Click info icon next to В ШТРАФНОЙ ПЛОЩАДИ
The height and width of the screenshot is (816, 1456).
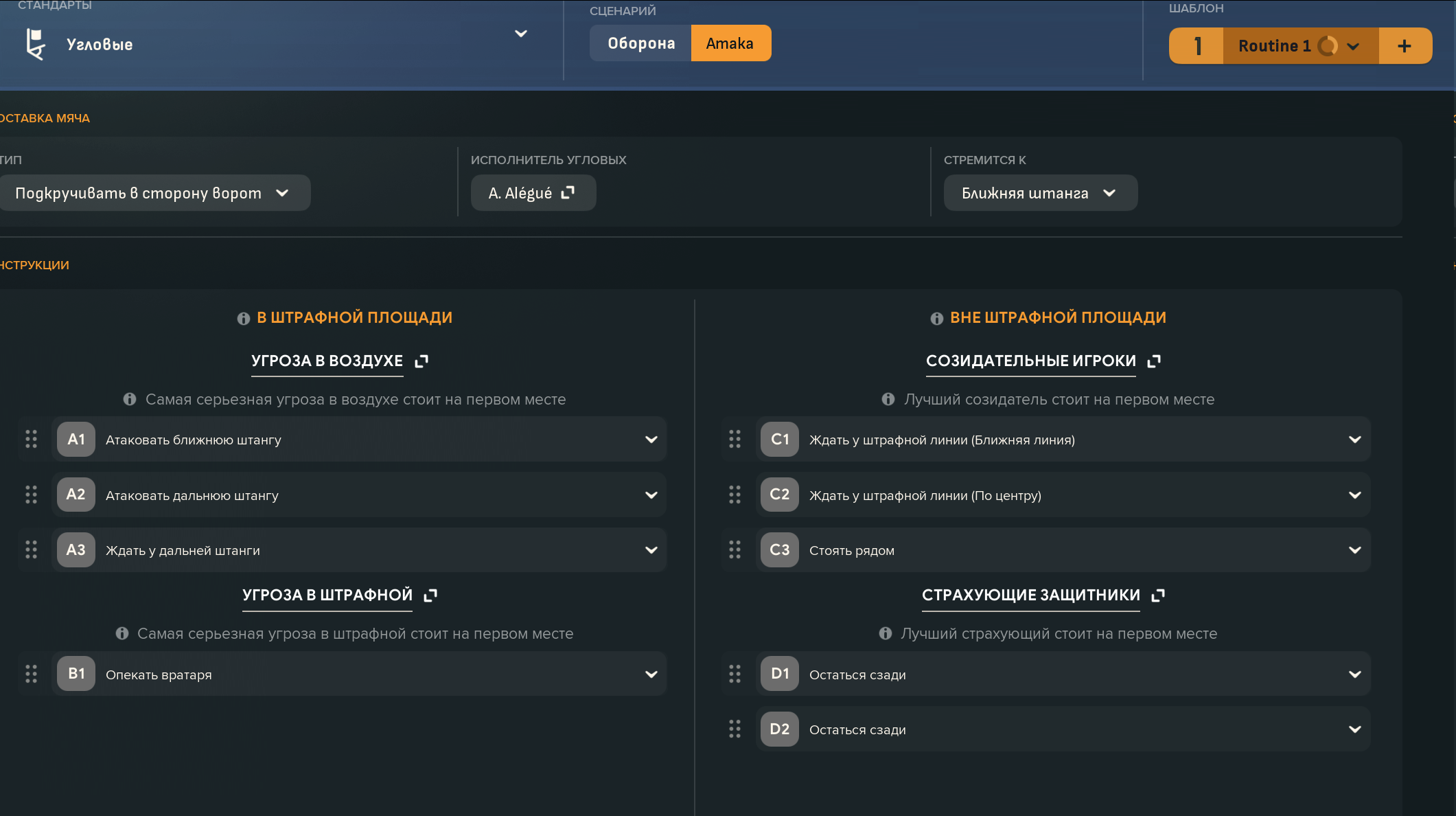(x=243, y=319)
